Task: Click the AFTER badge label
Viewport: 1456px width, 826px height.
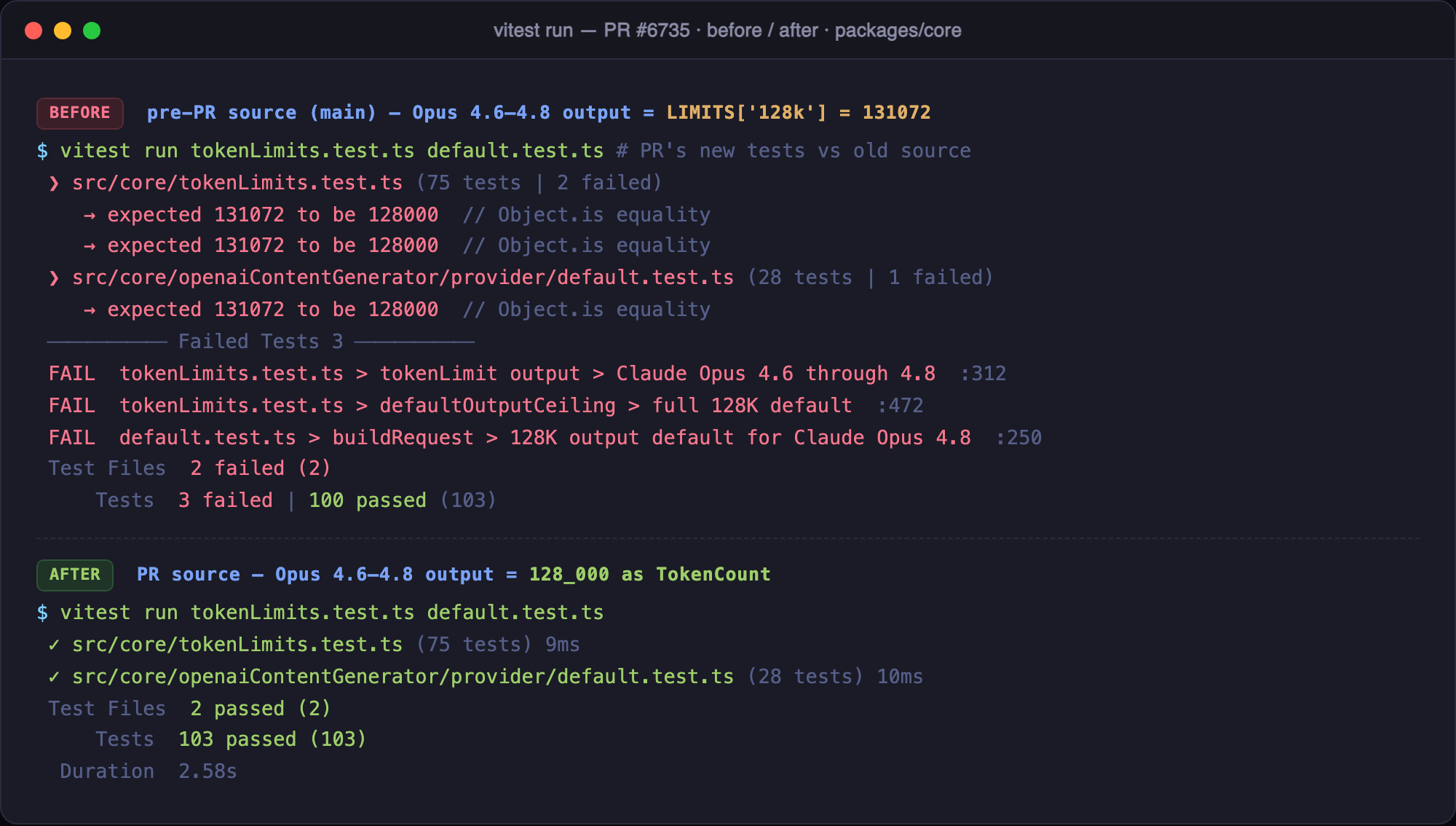Action: (x=75, y=575)
